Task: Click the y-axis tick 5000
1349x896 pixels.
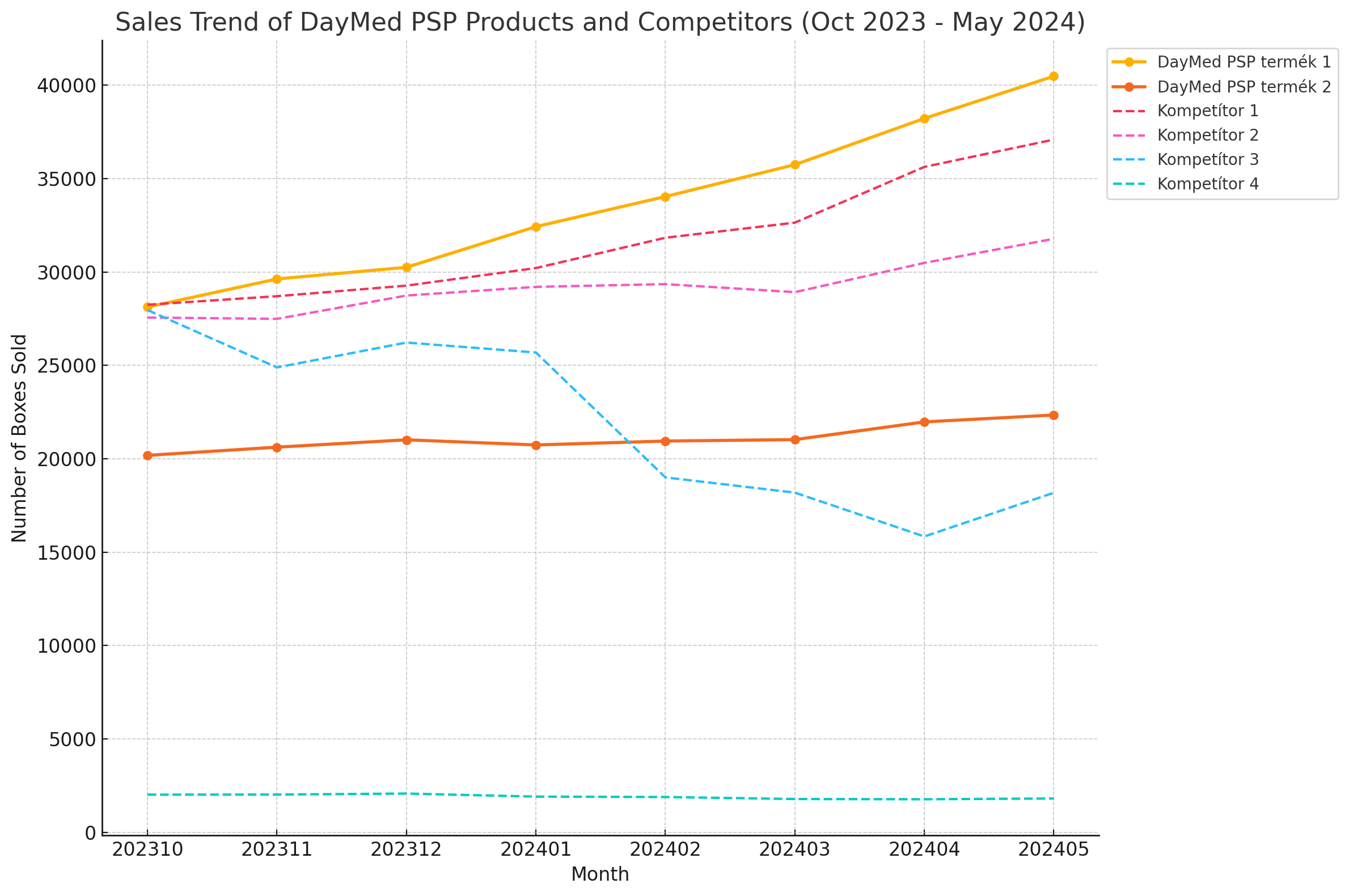Action: [72, 740]
